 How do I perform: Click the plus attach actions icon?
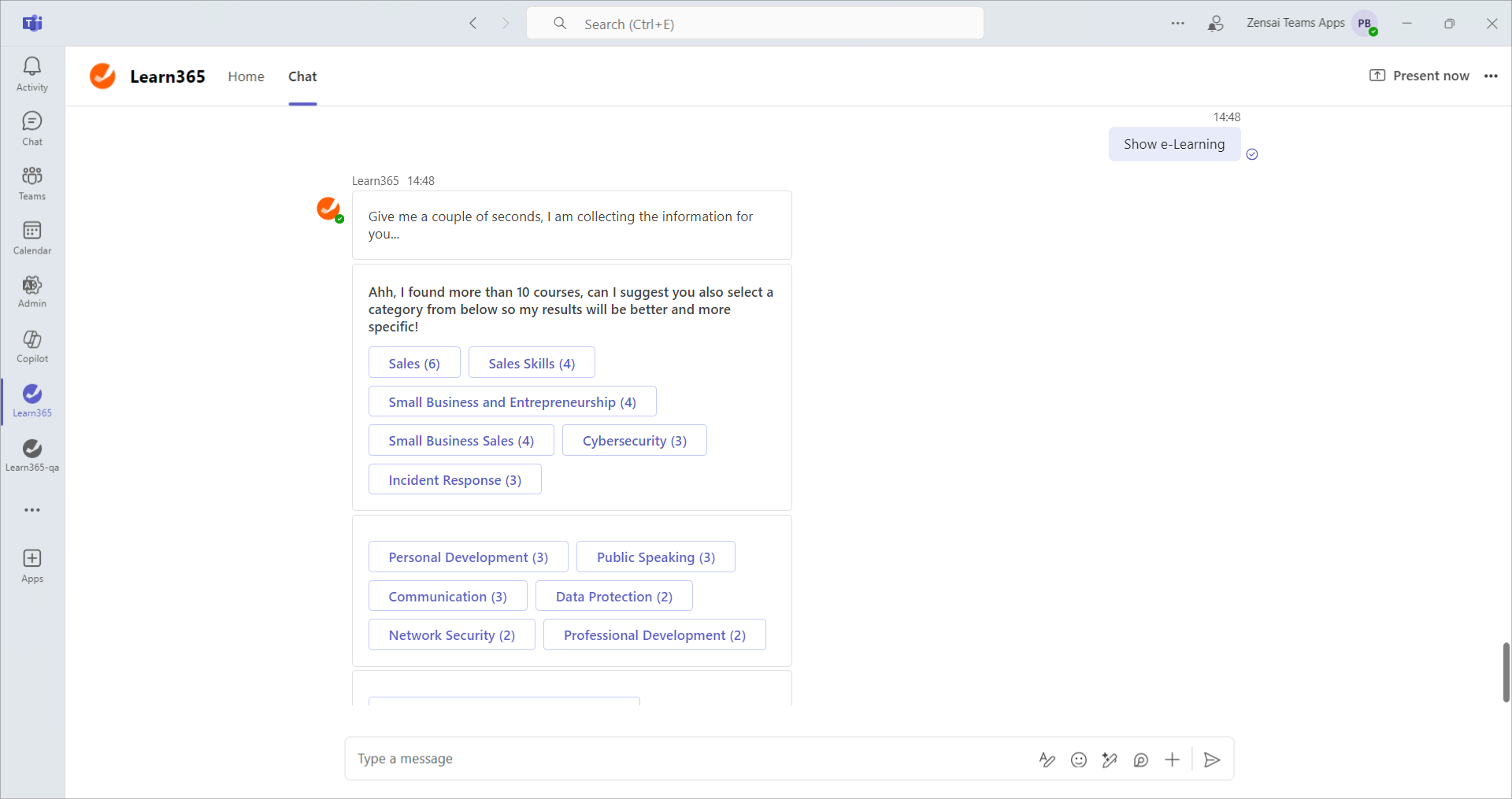tap(1172, 760)
